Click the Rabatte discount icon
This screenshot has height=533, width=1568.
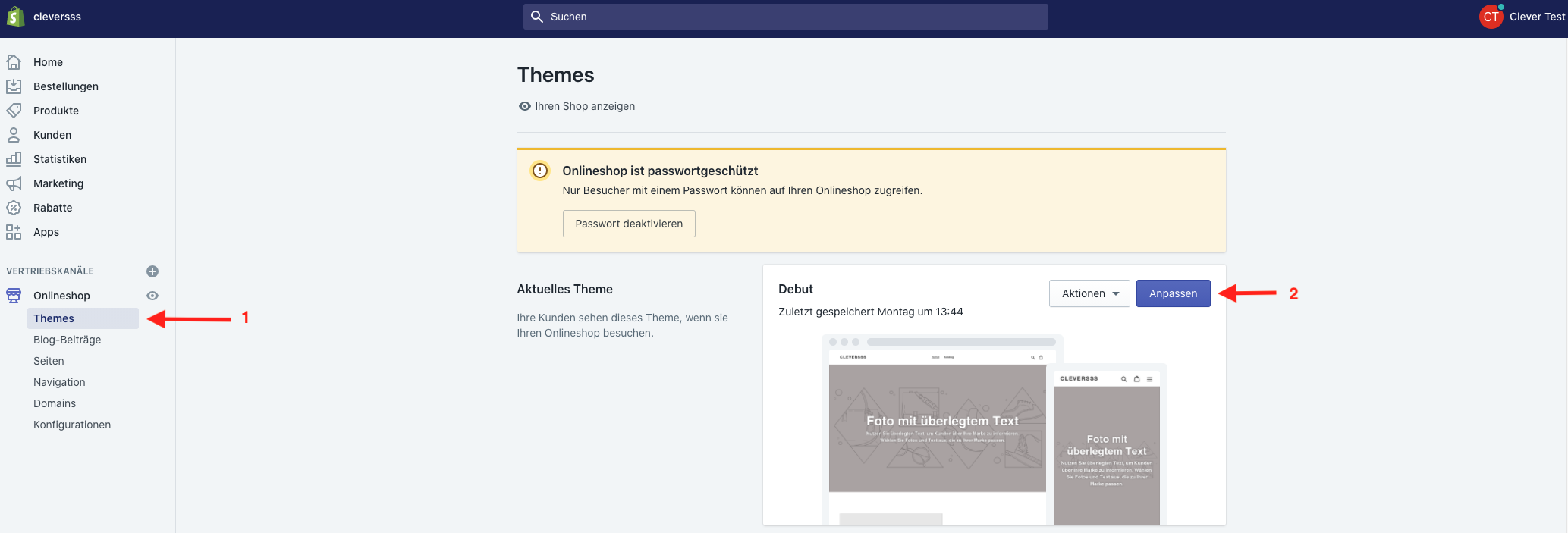tap(14, 208)
